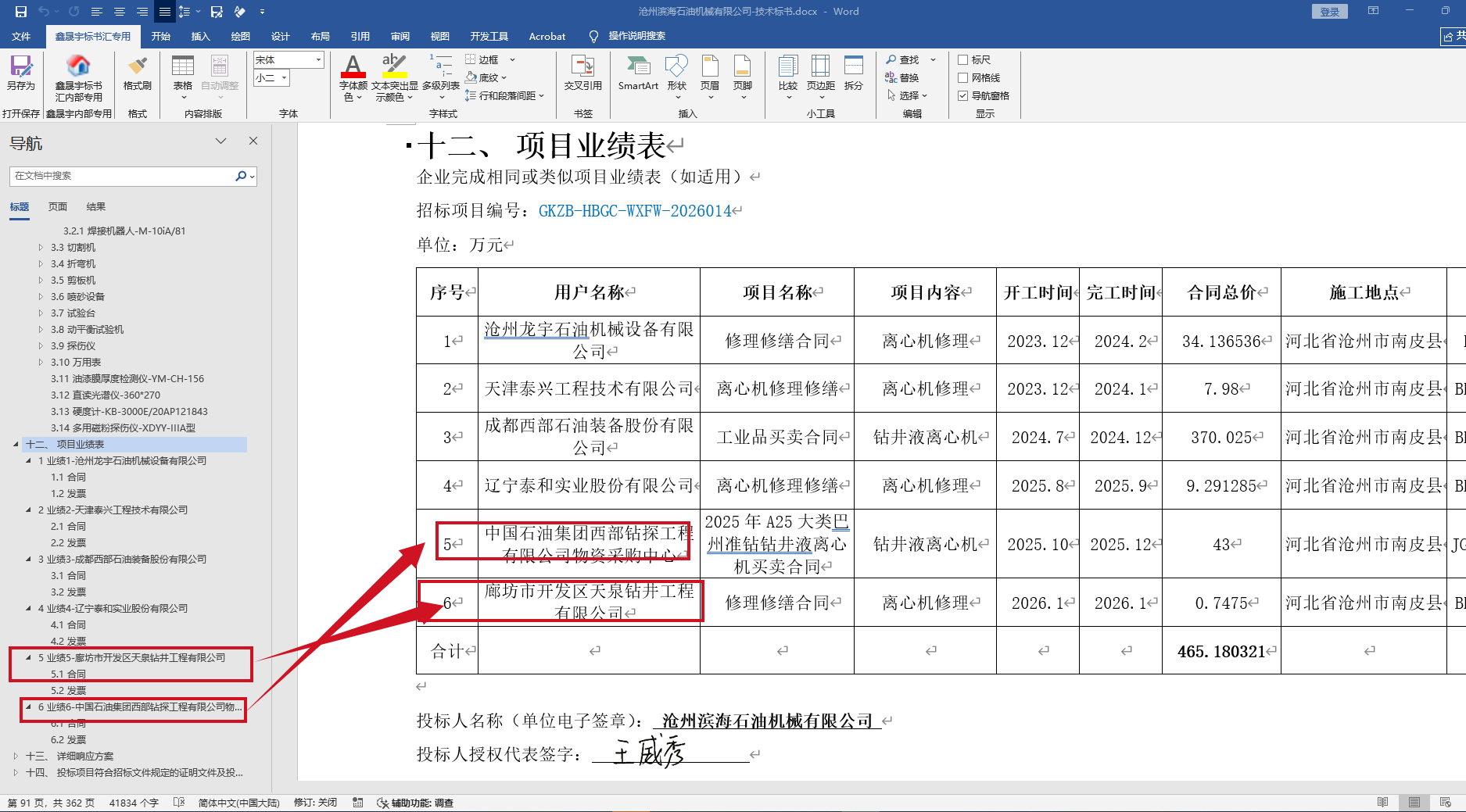Click the 登录 sign-in button
The height and width of the screenshot is (812, 1466).
1330,12
